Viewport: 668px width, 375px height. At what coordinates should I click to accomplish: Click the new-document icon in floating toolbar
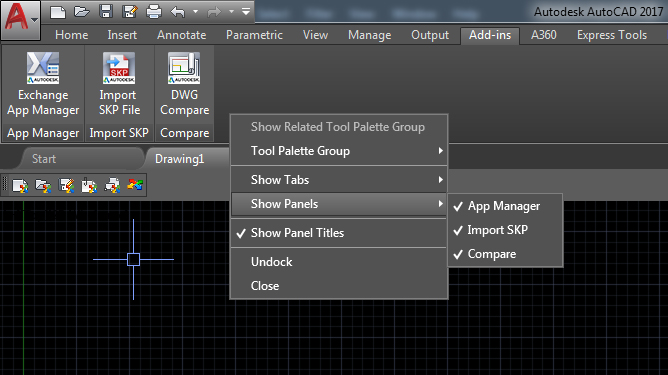(20, 186)
